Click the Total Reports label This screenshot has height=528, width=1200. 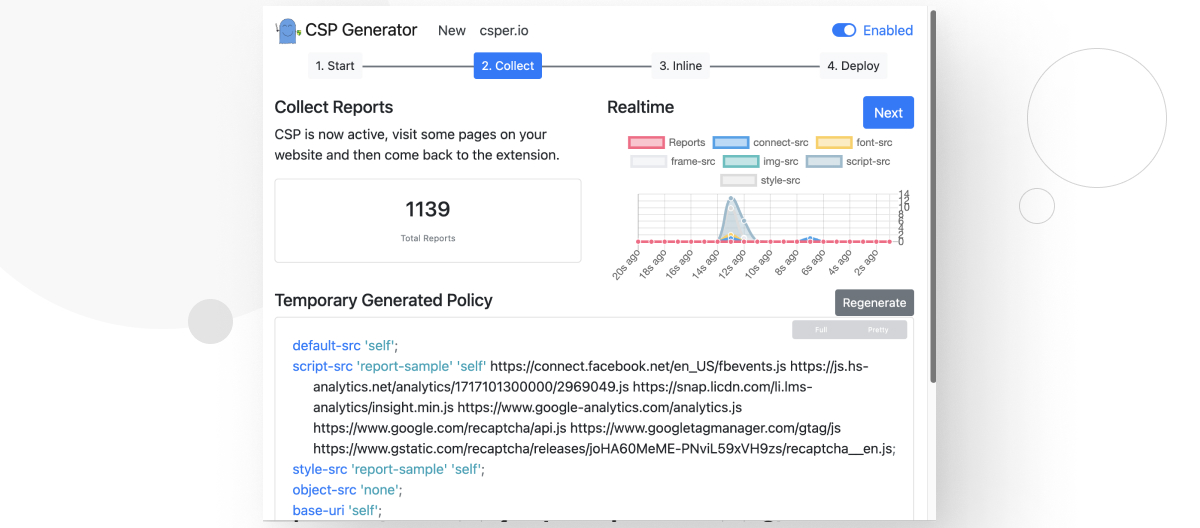pos(428,238)
